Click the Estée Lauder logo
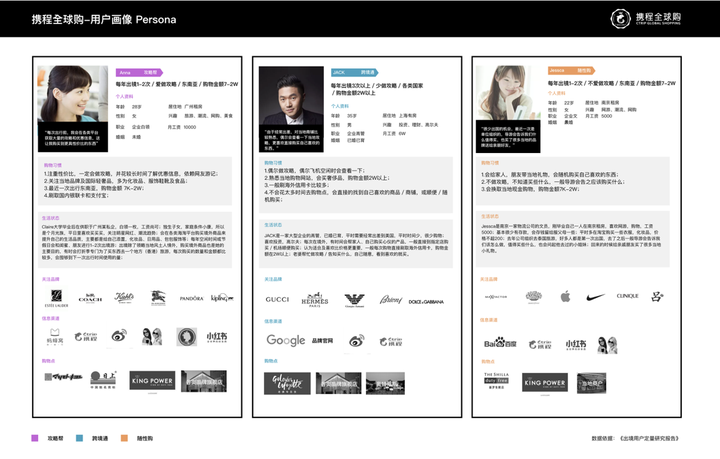Image resolution: width=720 pixels, height=459 pixels. tap(56, 298)
